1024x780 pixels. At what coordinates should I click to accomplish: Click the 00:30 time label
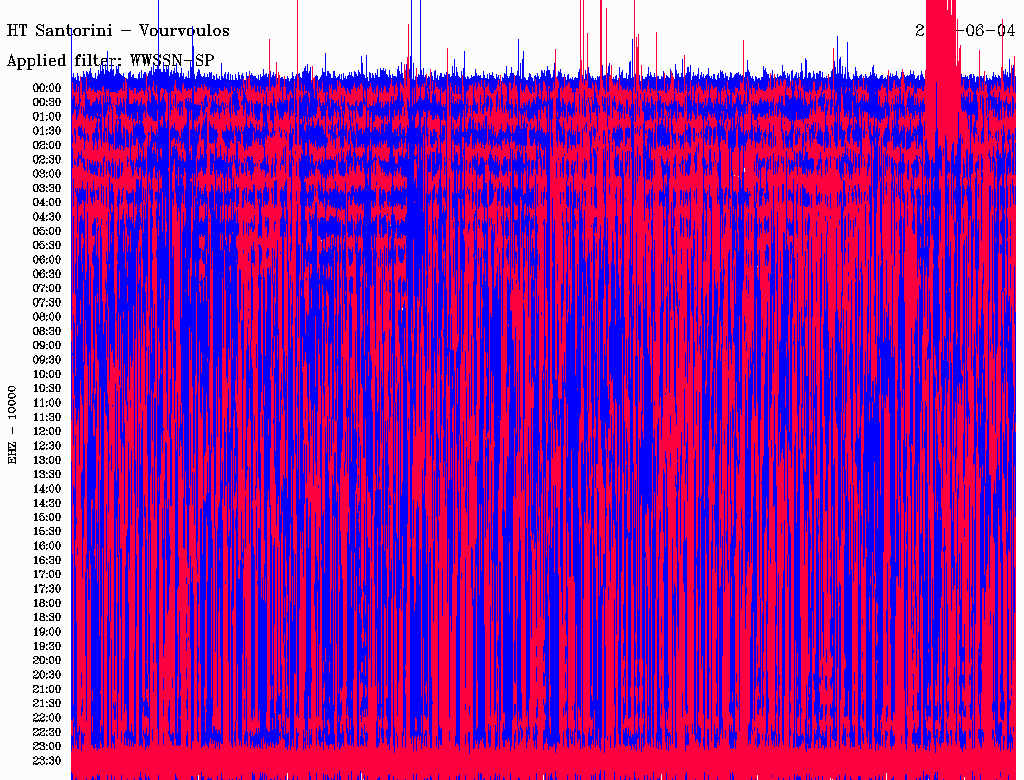point(47,102)
